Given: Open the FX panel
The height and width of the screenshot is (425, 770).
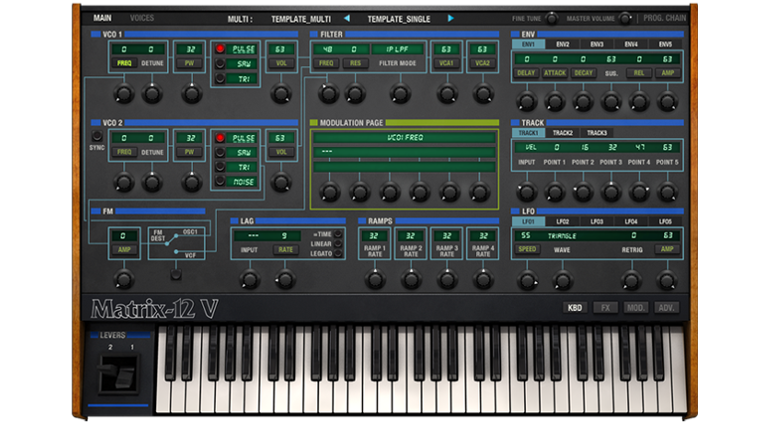Looking at the screenshot, I should click(605, 308).
